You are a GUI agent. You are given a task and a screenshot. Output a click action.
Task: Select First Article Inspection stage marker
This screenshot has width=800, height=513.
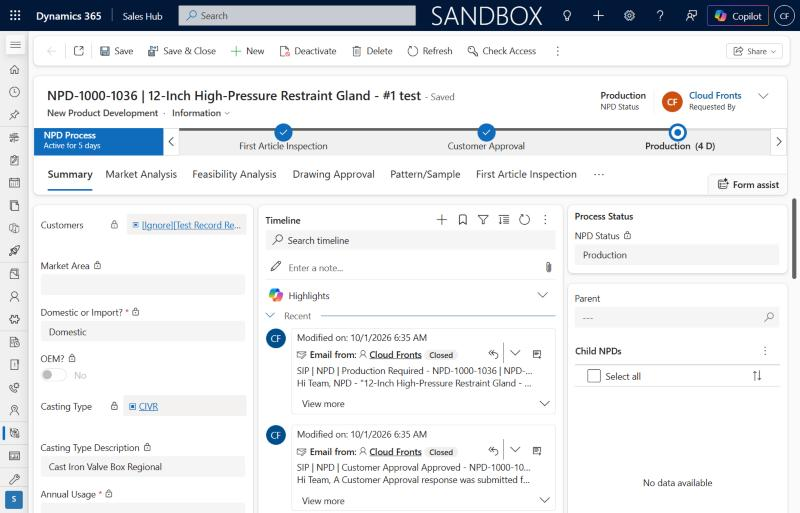[x=283, y=132]
